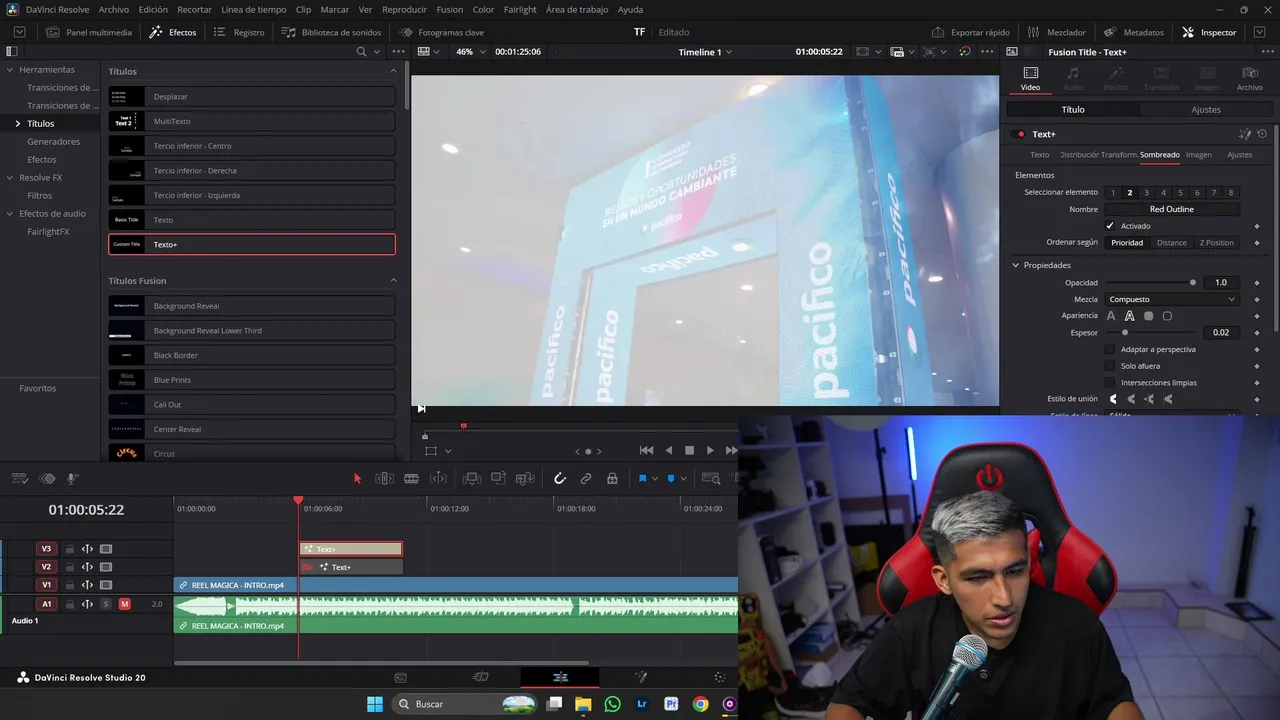Click the blue marker icon
The width and height of the screenshot is (1280, 720).
pos(671,479)
